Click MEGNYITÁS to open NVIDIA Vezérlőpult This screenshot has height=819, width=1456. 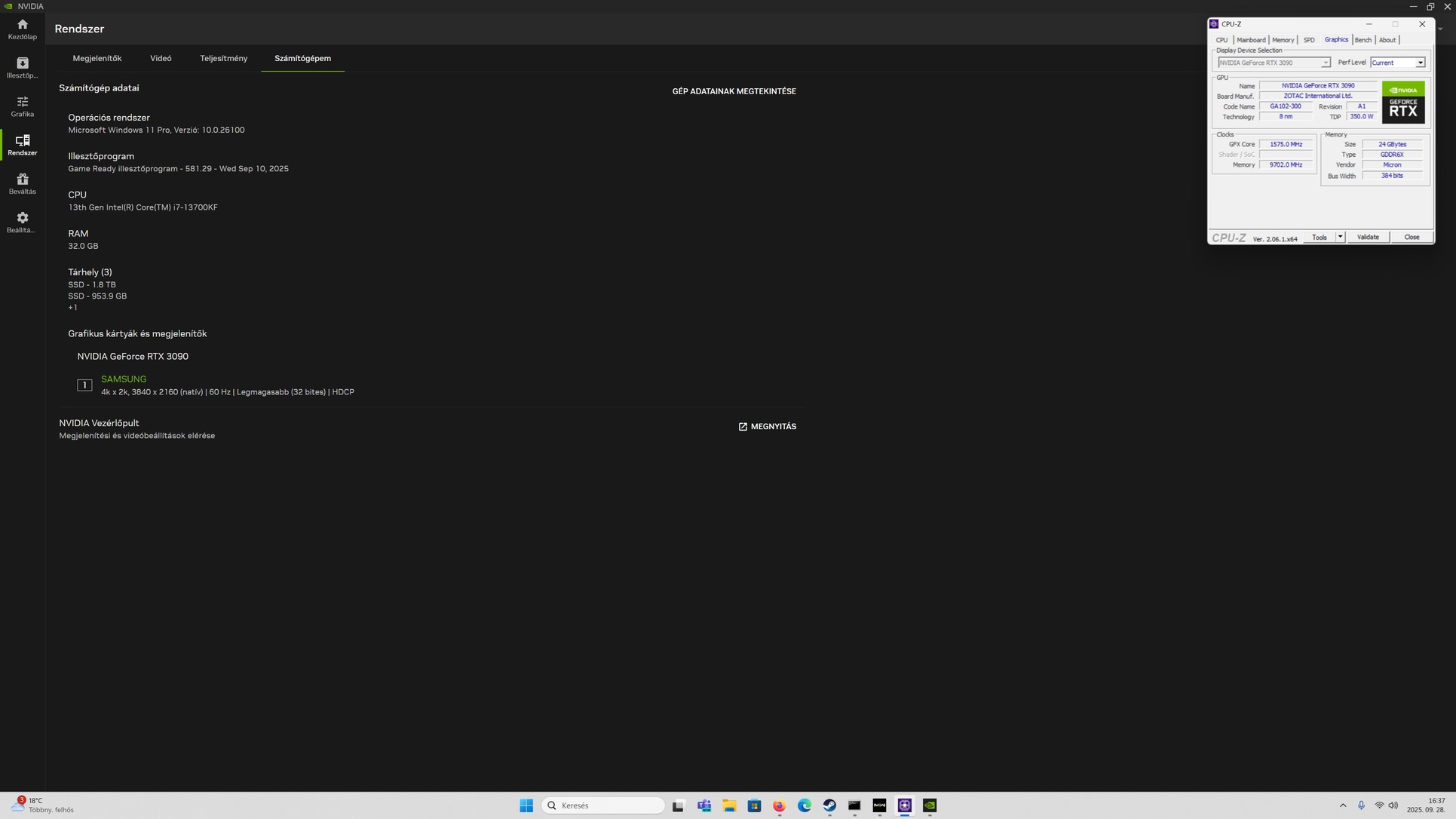click(x=767, y=427)
